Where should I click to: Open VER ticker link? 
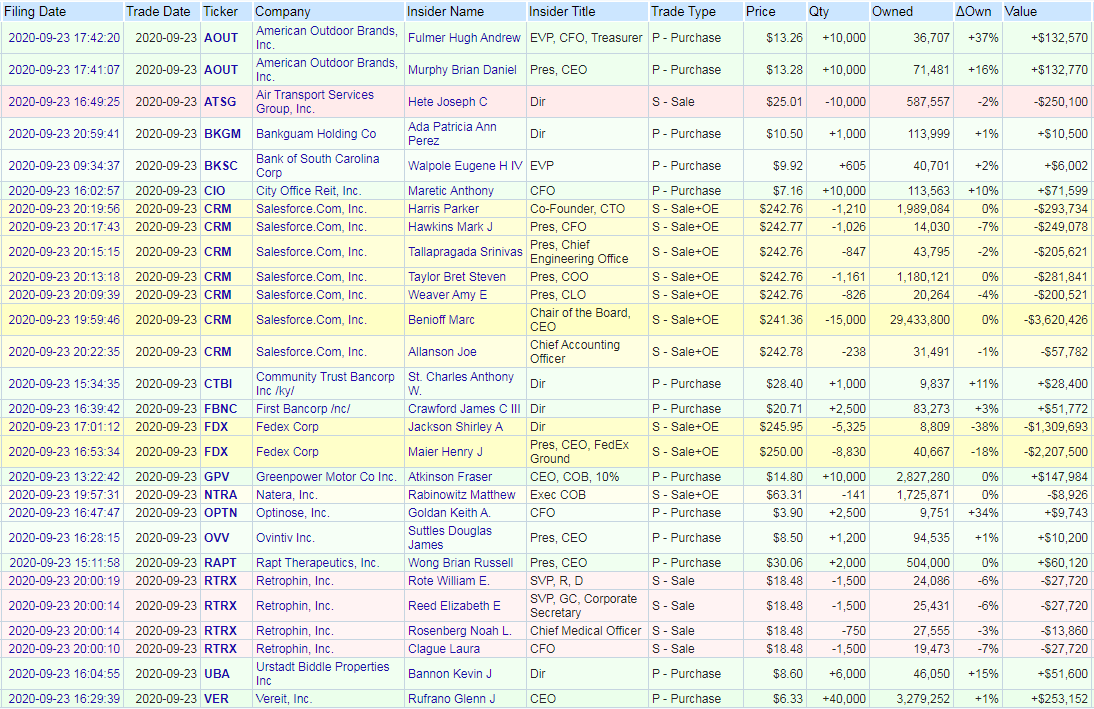click(x=216, y=699)
